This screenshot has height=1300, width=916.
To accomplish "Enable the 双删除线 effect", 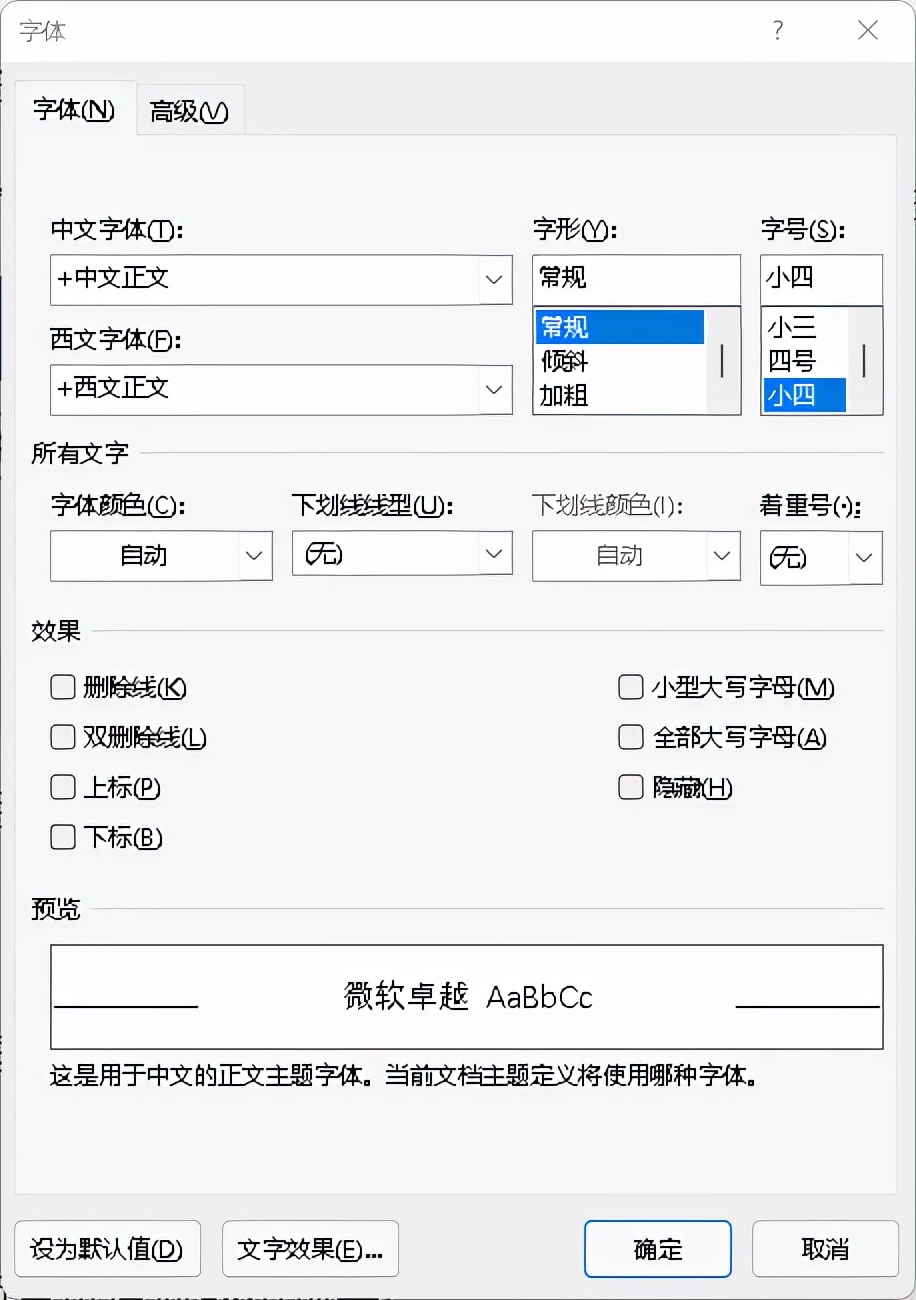I will [x=62, y=737].
